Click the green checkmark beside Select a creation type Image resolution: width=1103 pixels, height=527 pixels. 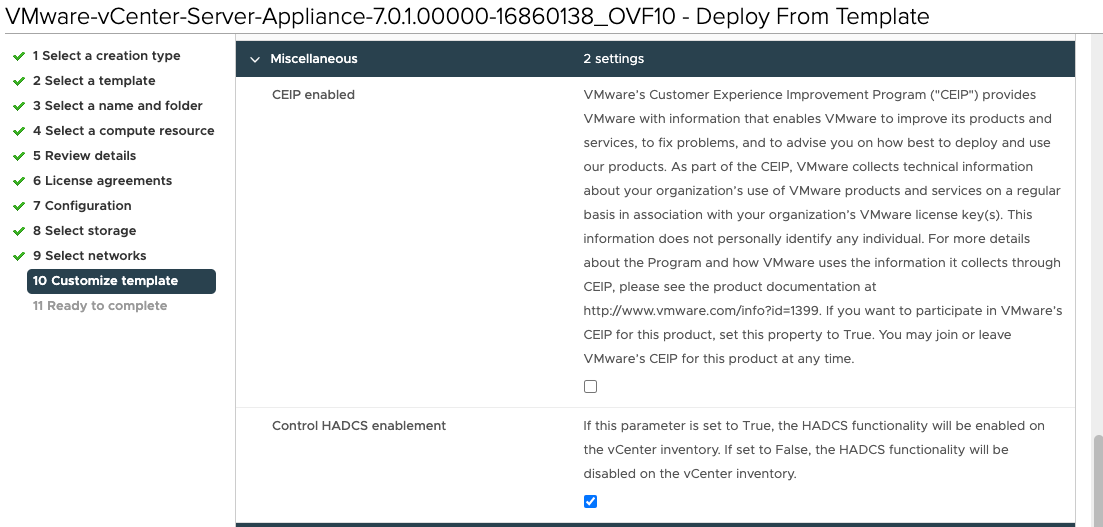(19, 56)
